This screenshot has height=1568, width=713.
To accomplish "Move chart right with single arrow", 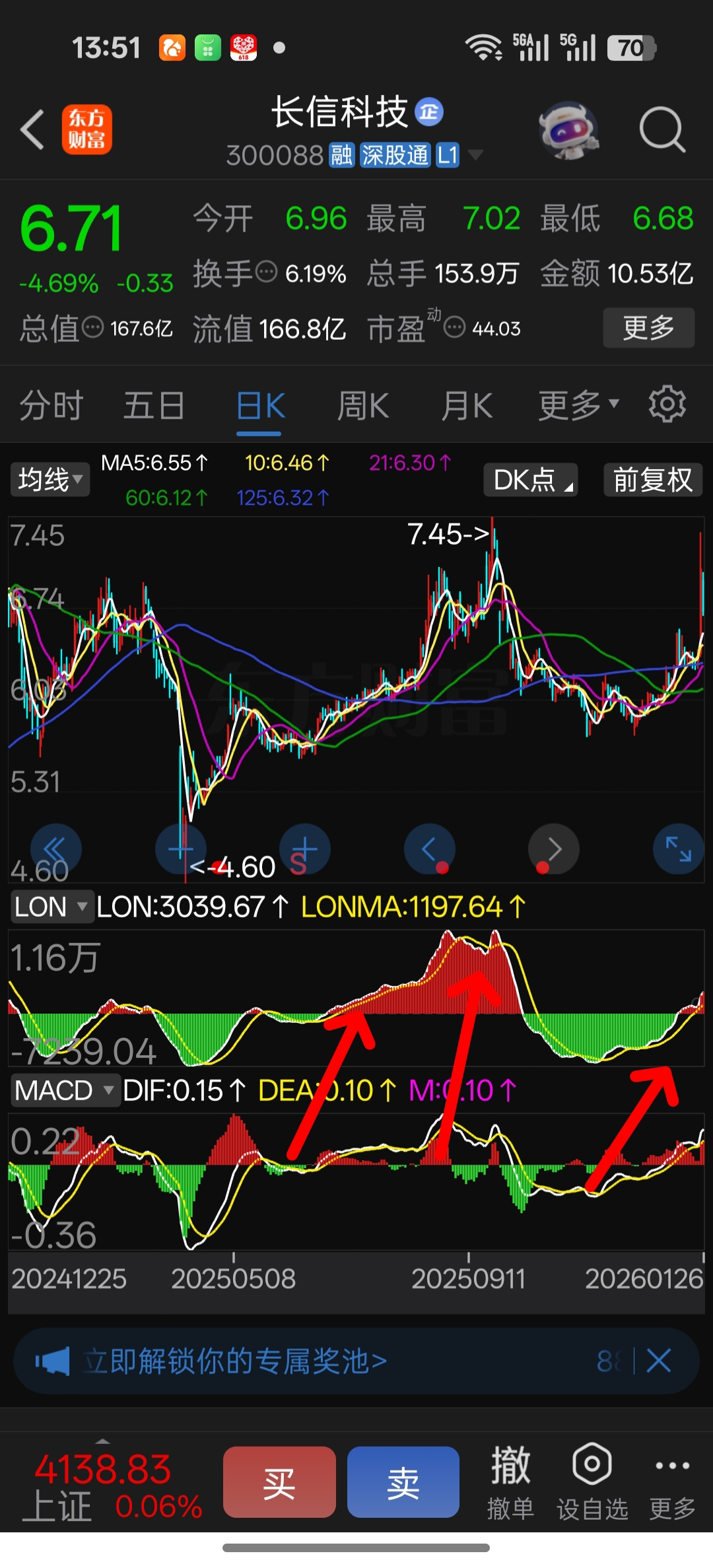I will 553,849.
